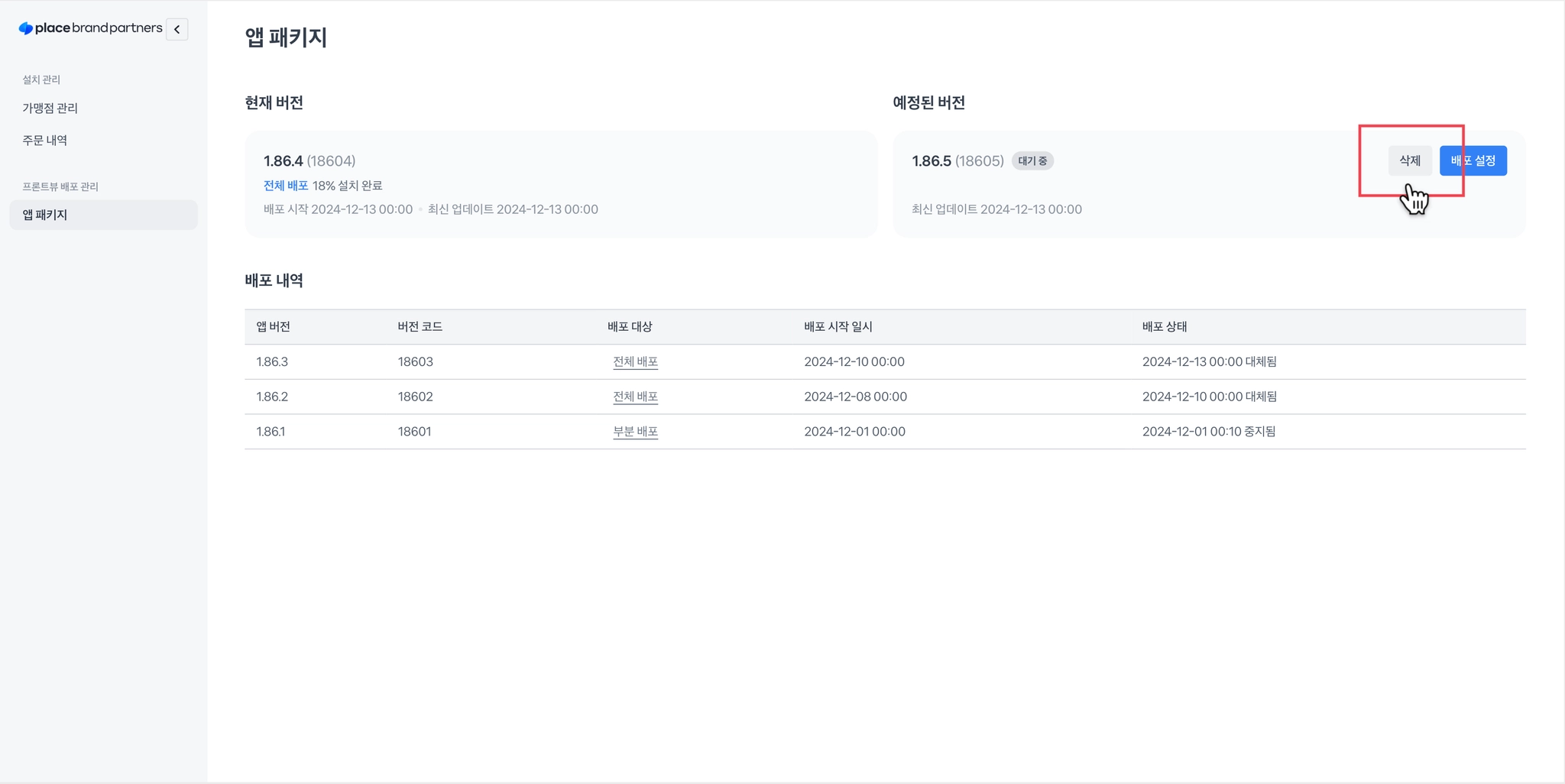Click start date 2024-12-10 00:00
1565x784 pixels.
click(854, 362)
